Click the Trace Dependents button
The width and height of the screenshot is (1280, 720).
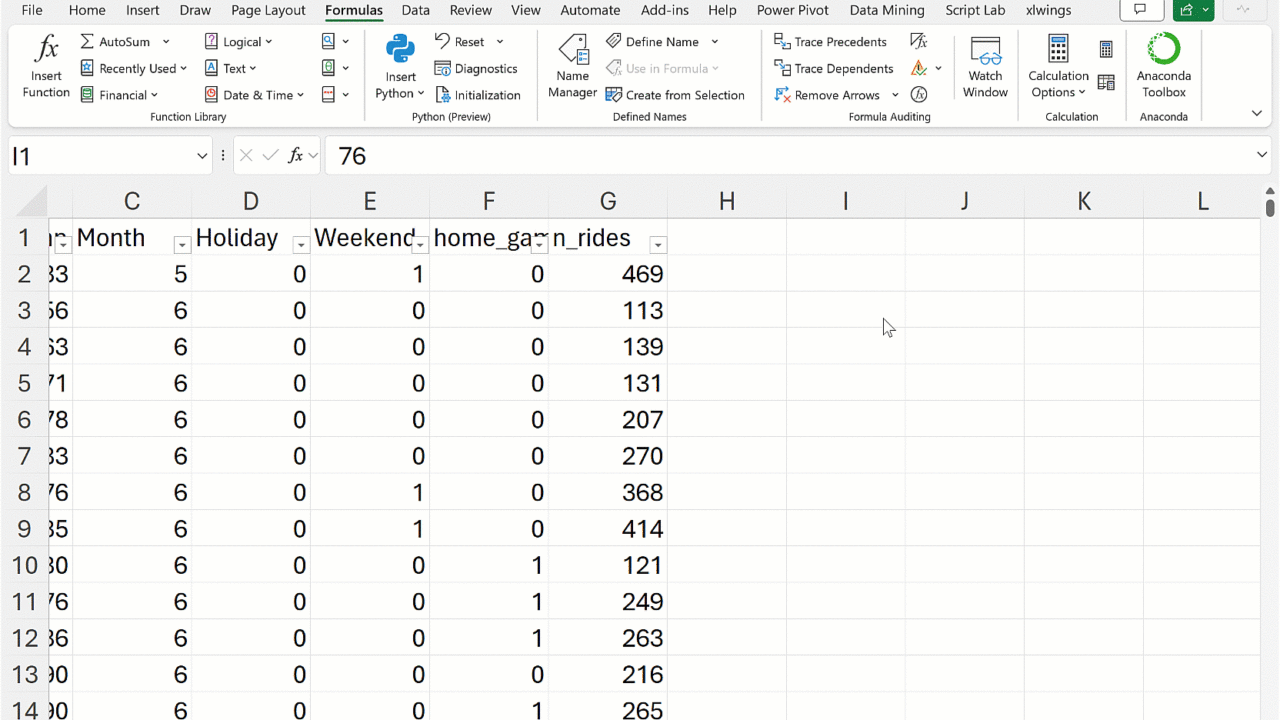[833, 69]
